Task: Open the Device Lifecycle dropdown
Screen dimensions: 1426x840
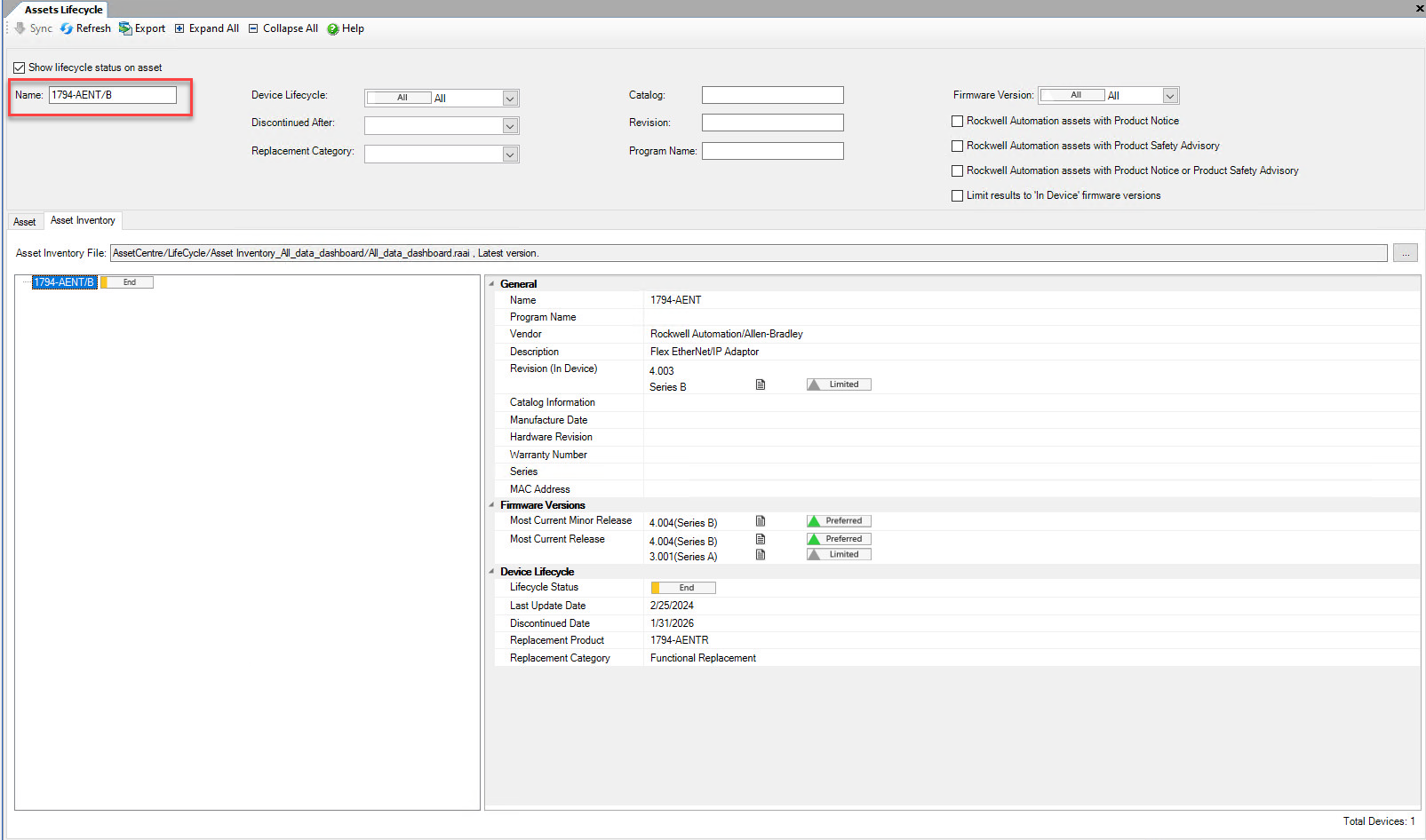Action: pos(510,99)
